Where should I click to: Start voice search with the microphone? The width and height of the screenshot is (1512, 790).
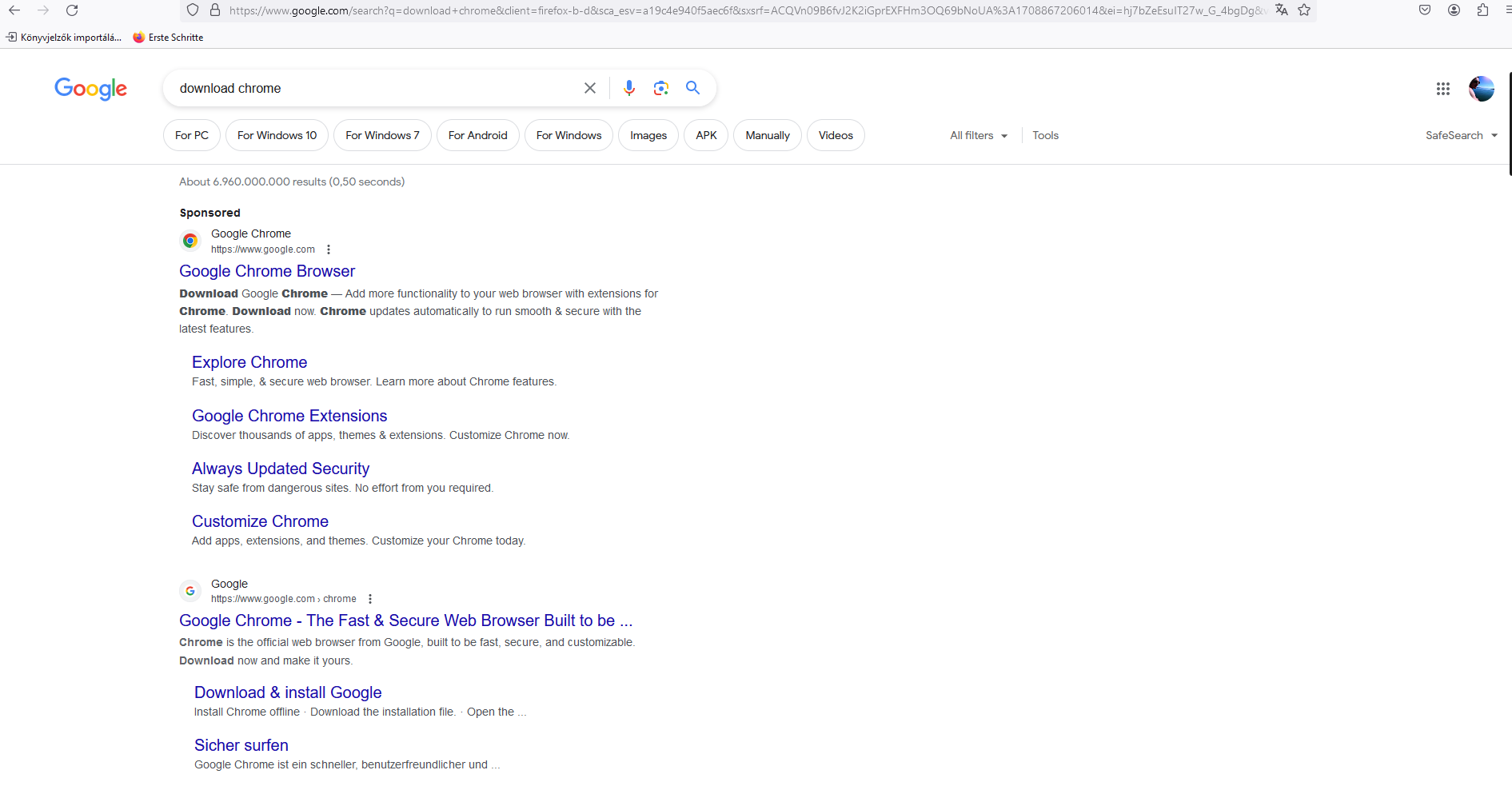point(629,88)
